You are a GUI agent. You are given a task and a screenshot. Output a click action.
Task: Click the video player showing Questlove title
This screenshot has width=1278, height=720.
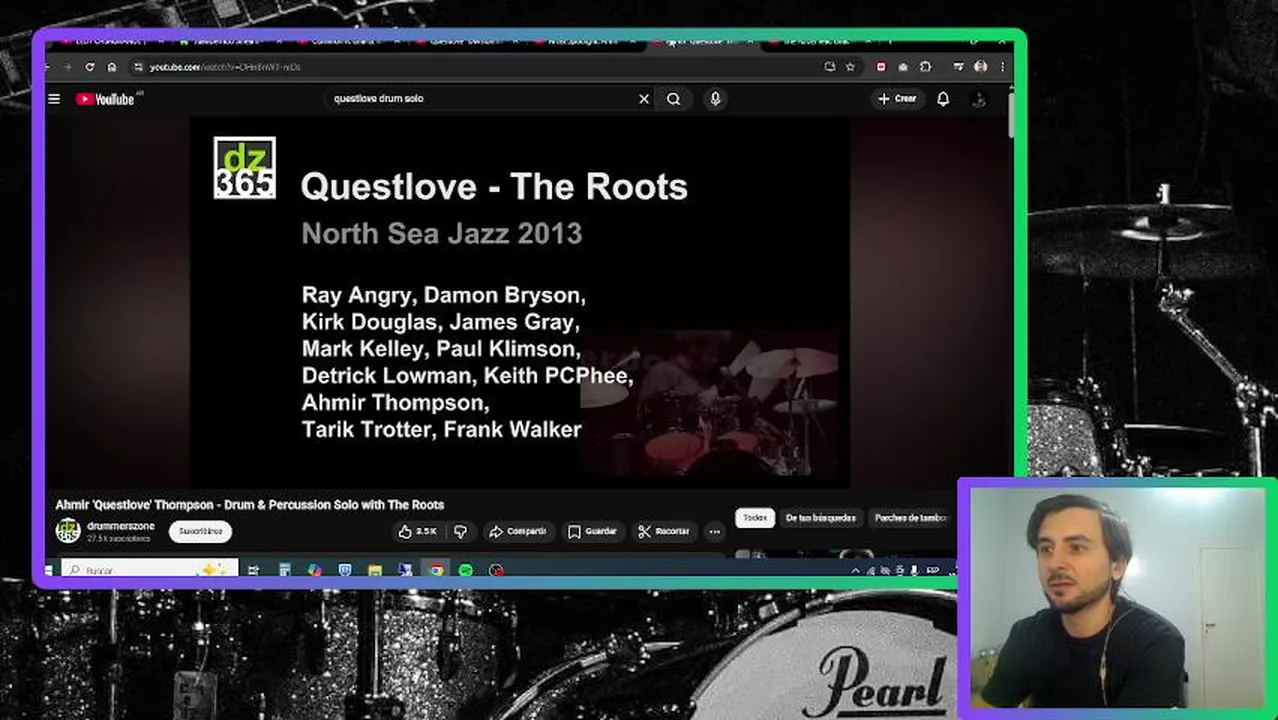click(520, 303)
